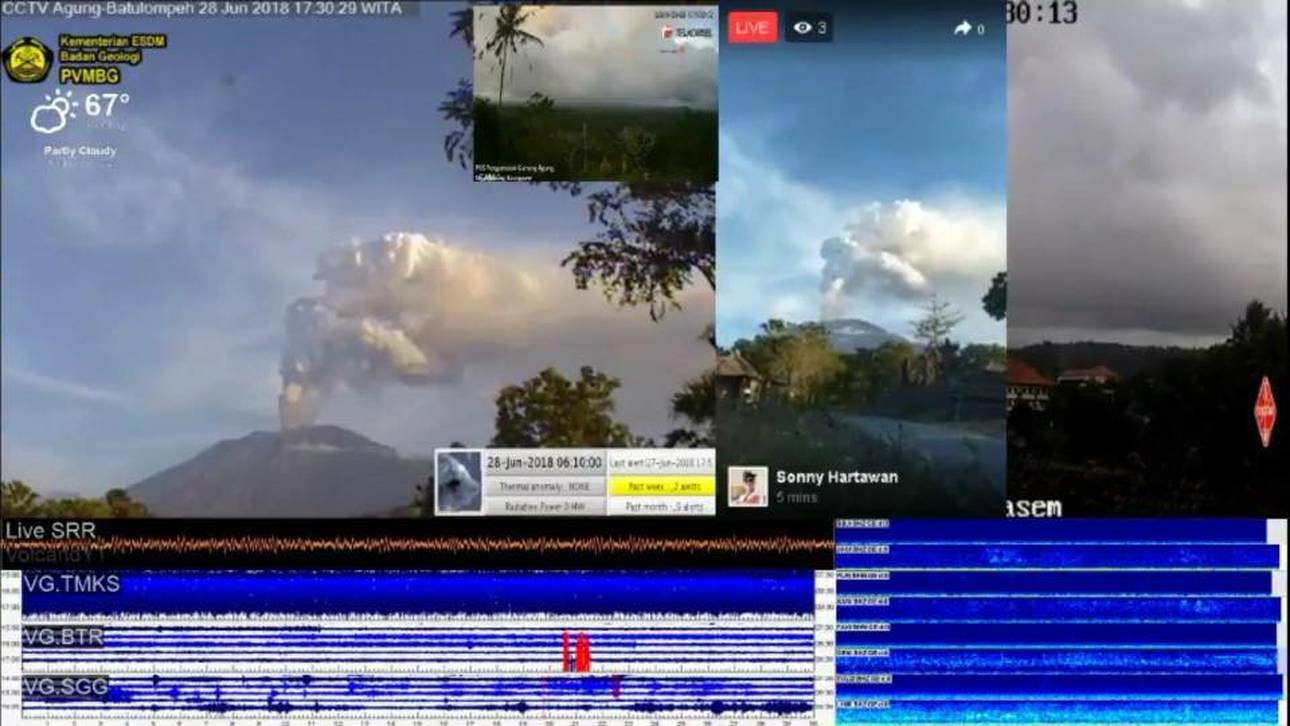Click the share arrow icon
This screenshot has height=726, width=1290.
[963, 28]
